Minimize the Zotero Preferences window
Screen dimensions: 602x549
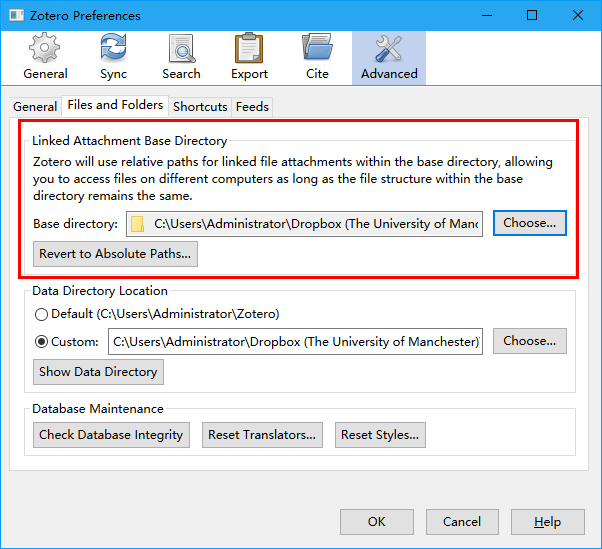coord(487,15)
